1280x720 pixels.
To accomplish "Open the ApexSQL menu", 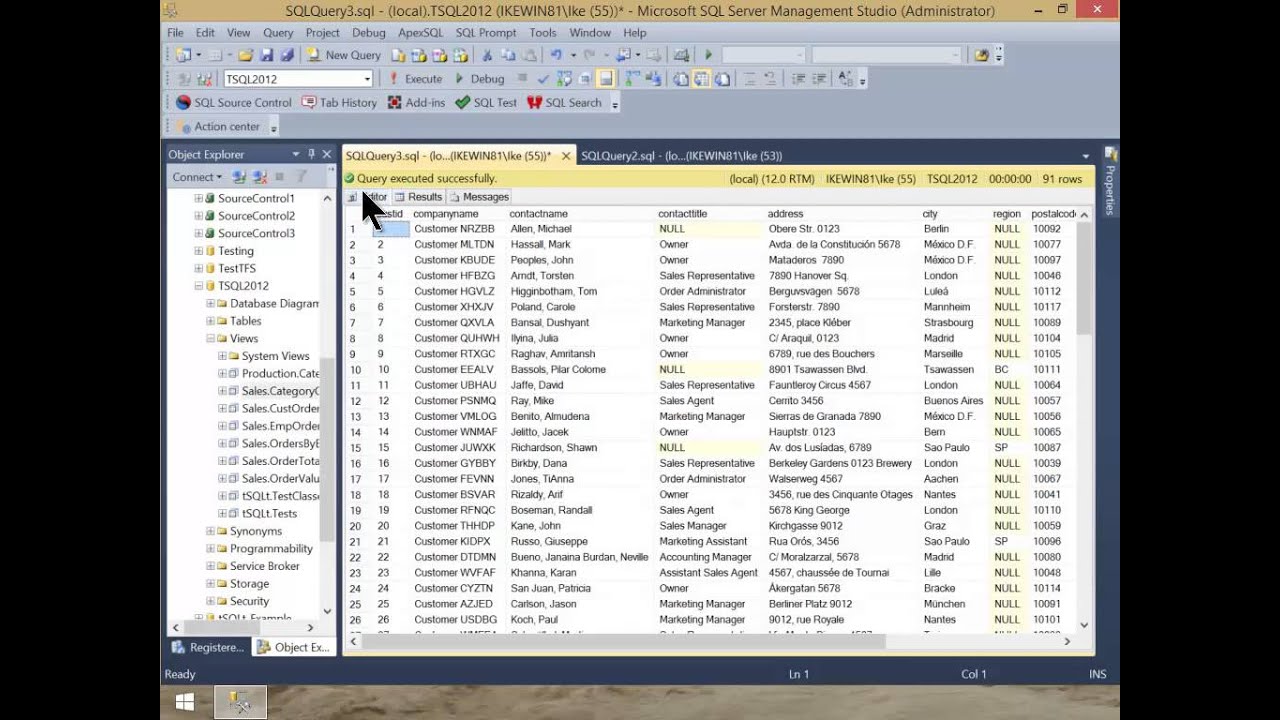I will click(420, 33).
